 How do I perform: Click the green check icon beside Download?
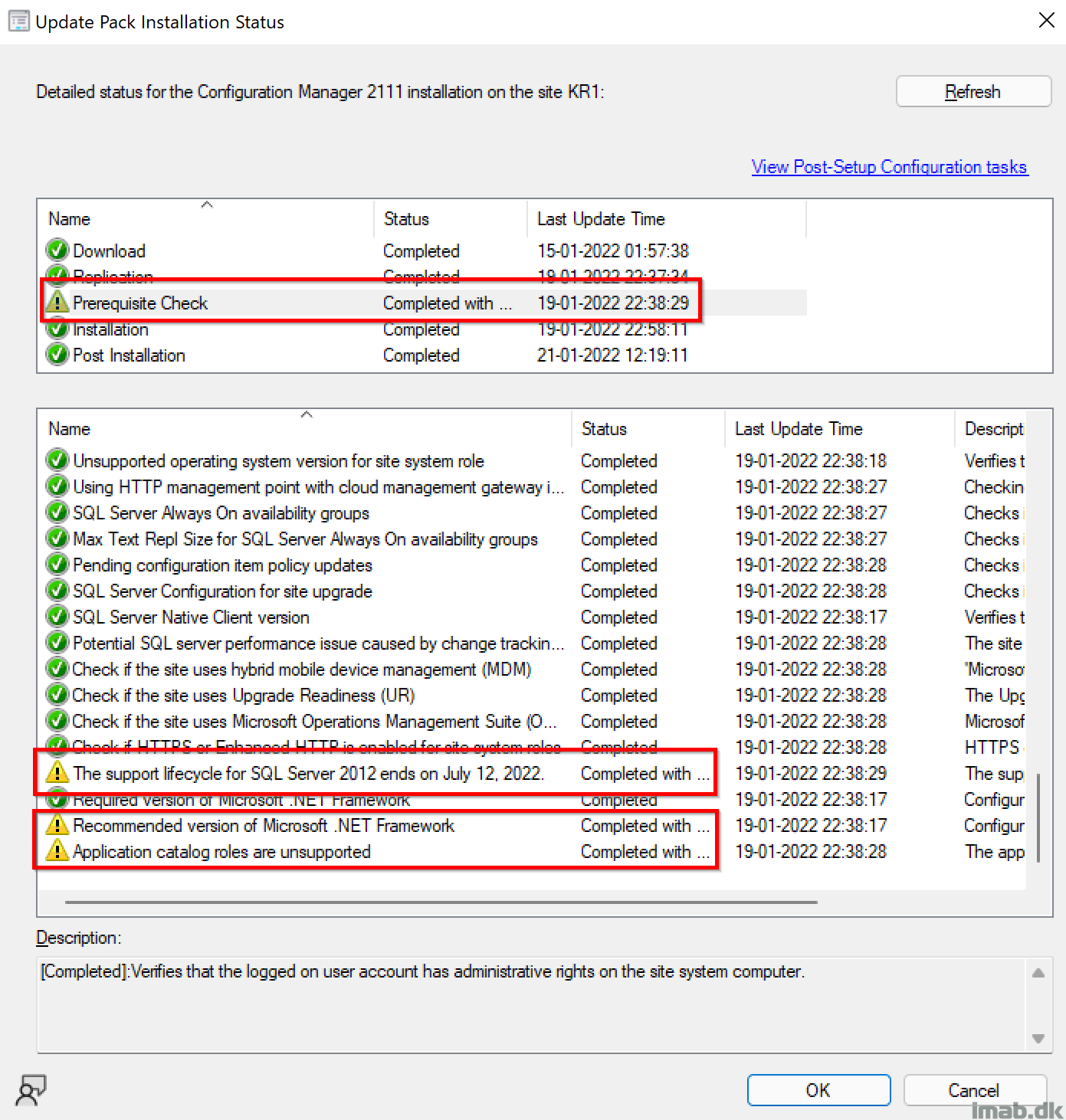point(57,251)
